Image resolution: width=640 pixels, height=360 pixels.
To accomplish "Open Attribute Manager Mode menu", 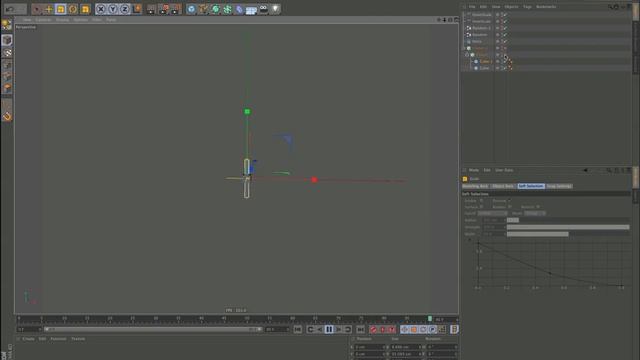I will coord(473,170).
